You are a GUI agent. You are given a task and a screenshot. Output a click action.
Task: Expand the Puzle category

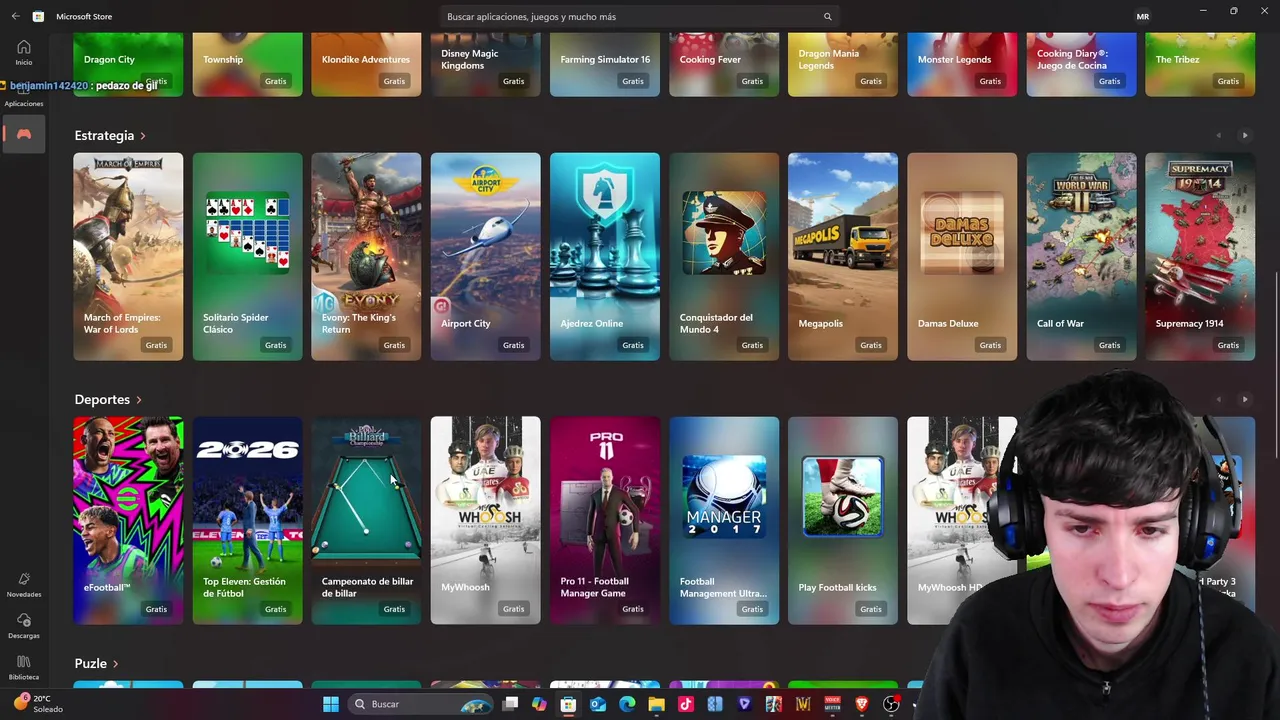(96, 663)
